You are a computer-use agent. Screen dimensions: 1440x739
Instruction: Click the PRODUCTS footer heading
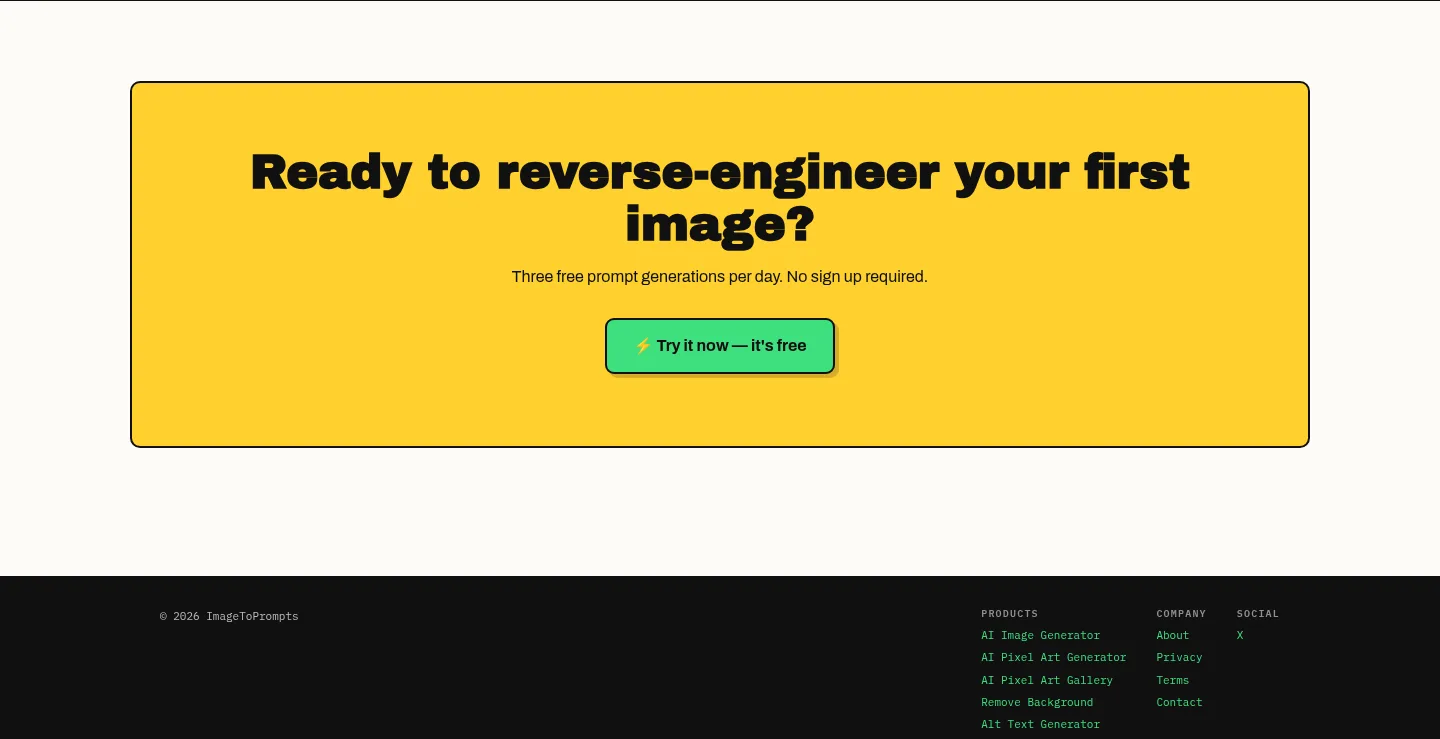tap(1009, 613)
